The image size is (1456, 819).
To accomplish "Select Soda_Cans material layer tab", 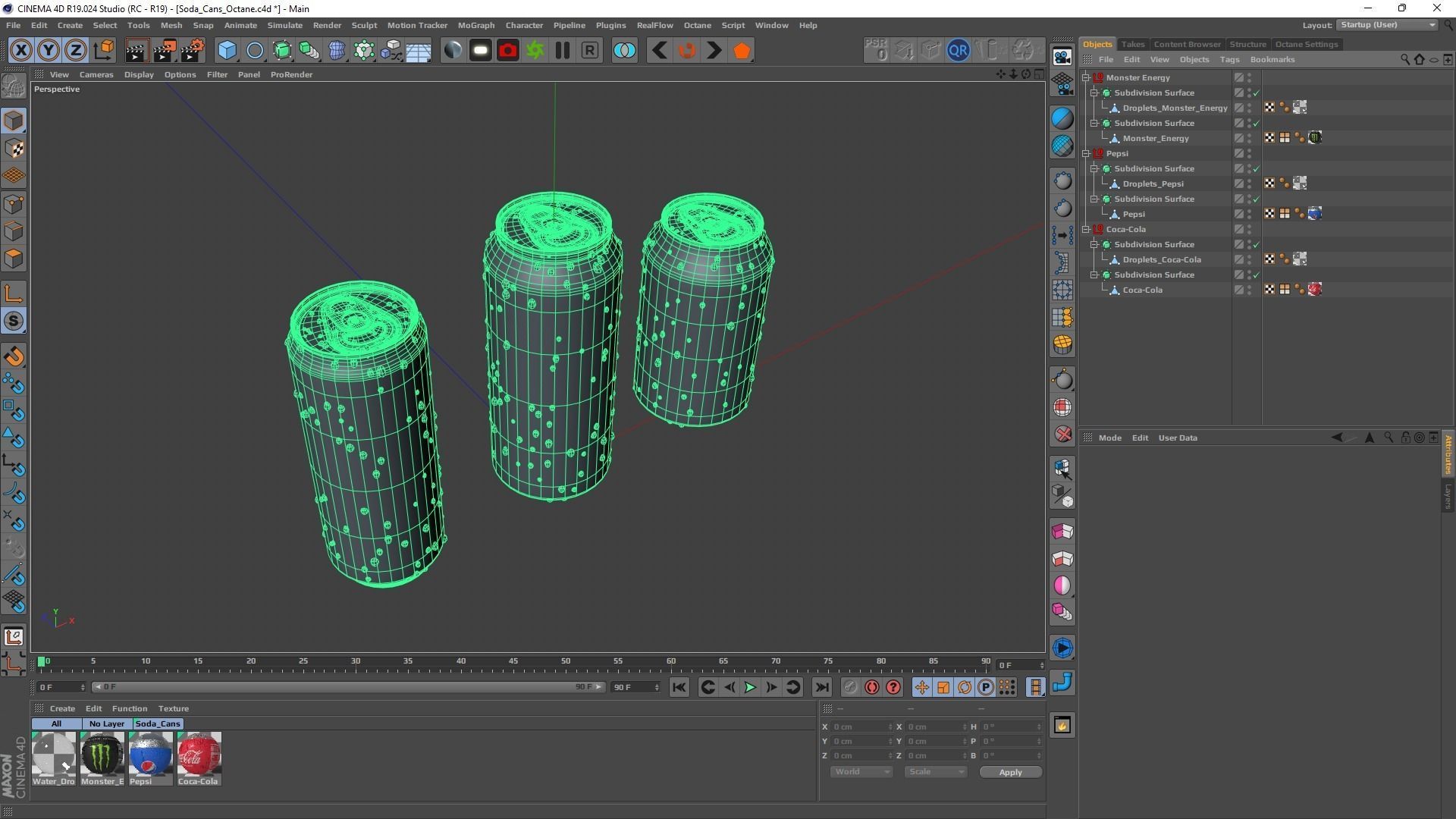I will [158, 723].
